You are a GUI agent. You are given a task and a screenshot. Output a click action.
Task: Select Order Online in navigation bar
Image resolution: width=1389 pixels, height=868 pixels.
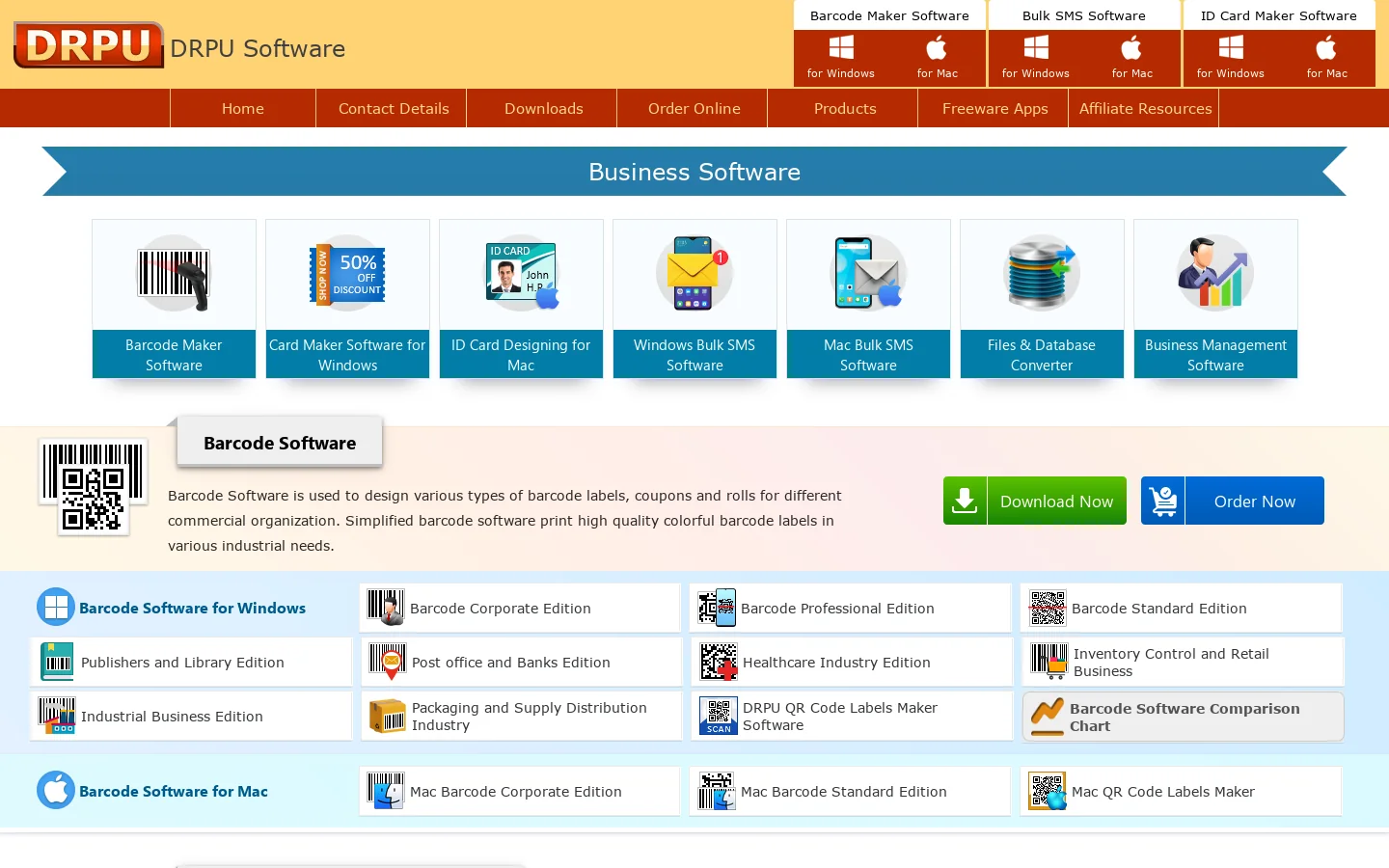coord(694,108)
